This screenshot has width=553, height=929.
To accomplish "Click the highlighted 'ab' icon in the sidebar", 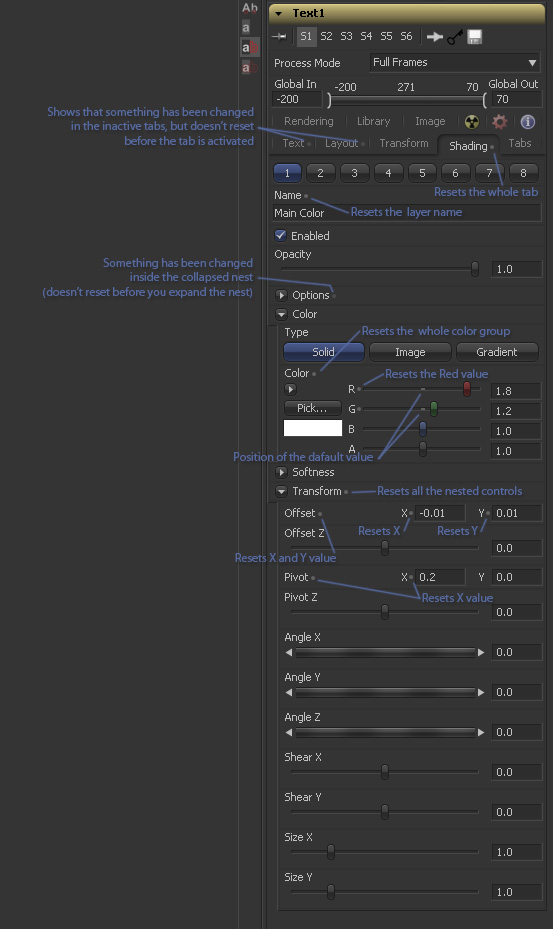I will (x=250, y=47).
